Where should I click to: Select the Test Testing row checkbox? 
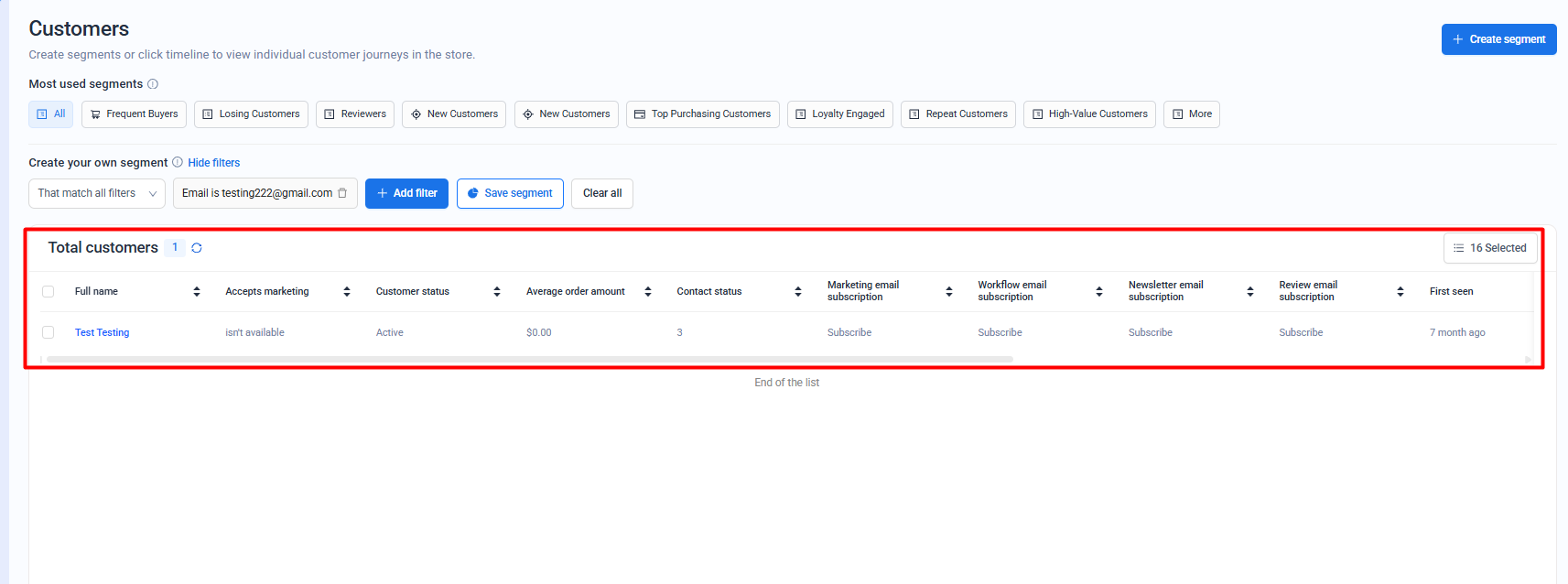point(49,332)
